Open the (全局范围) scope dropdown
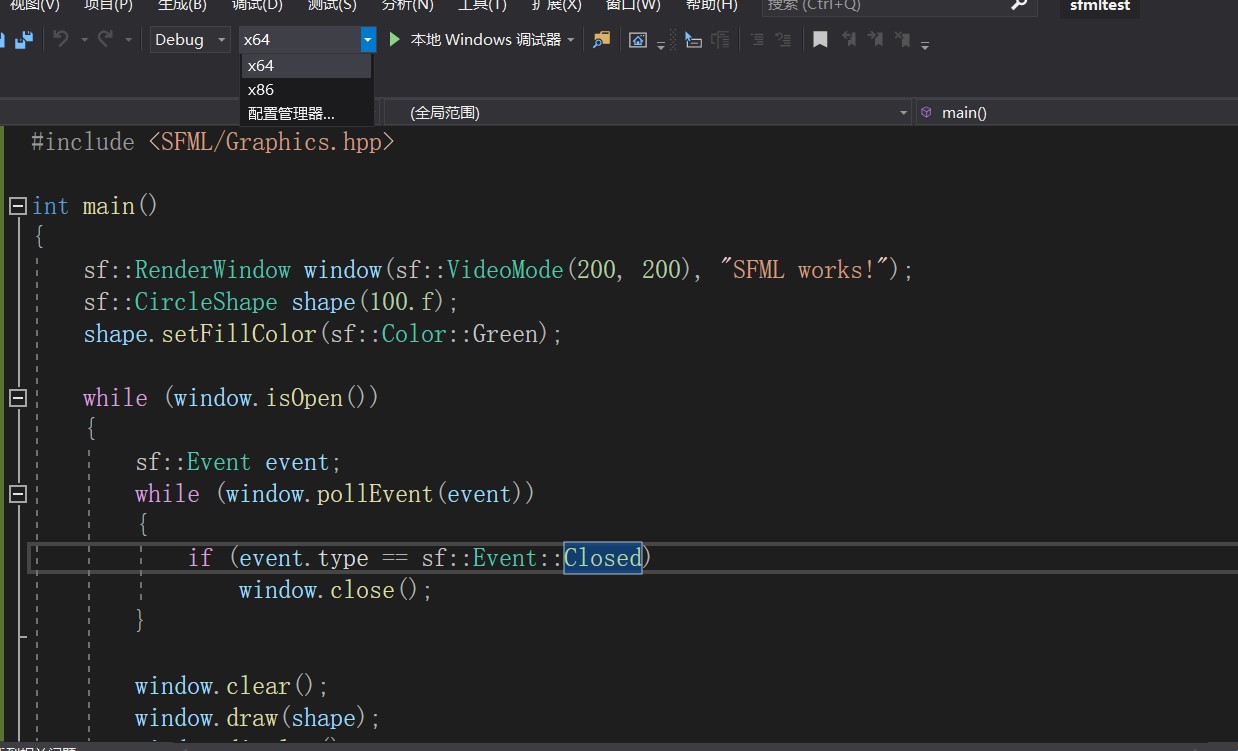 [x=647, y=112]
